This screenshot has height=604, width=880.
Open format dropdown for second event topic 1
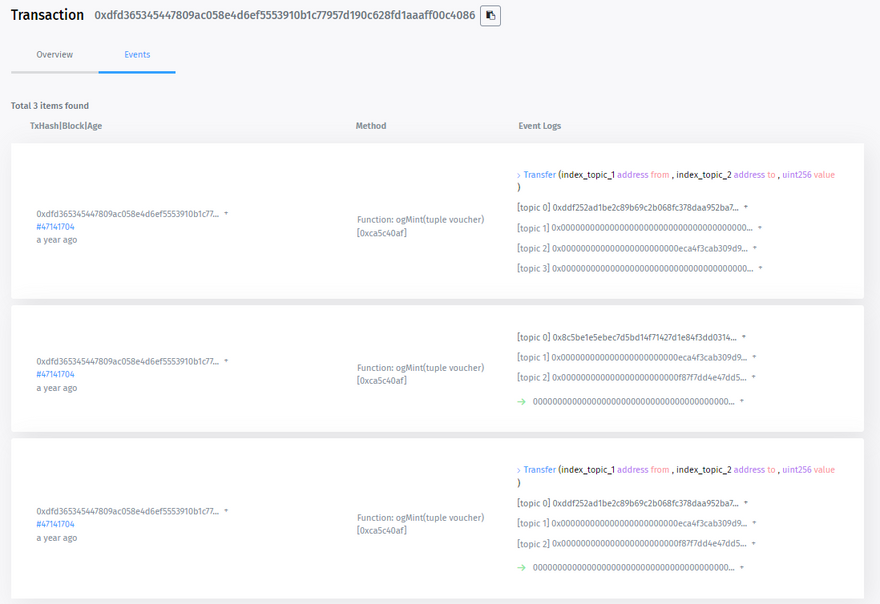(x=754, y=357)
